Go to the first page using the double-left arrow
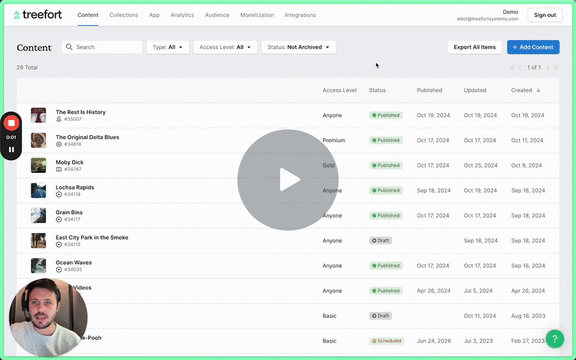The image size is (576, 360). pyautogui.click(x=512, y=67)
